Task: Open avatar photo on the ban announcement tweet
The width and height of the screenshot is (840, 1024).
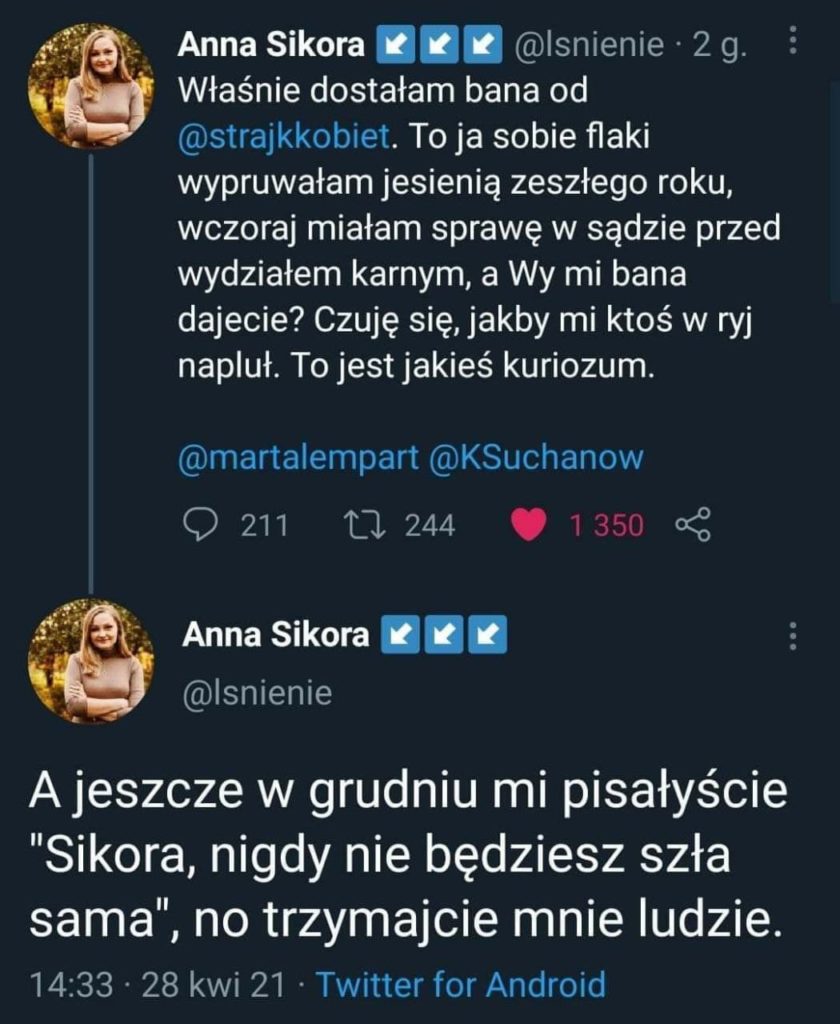Action: coord(91,86)
